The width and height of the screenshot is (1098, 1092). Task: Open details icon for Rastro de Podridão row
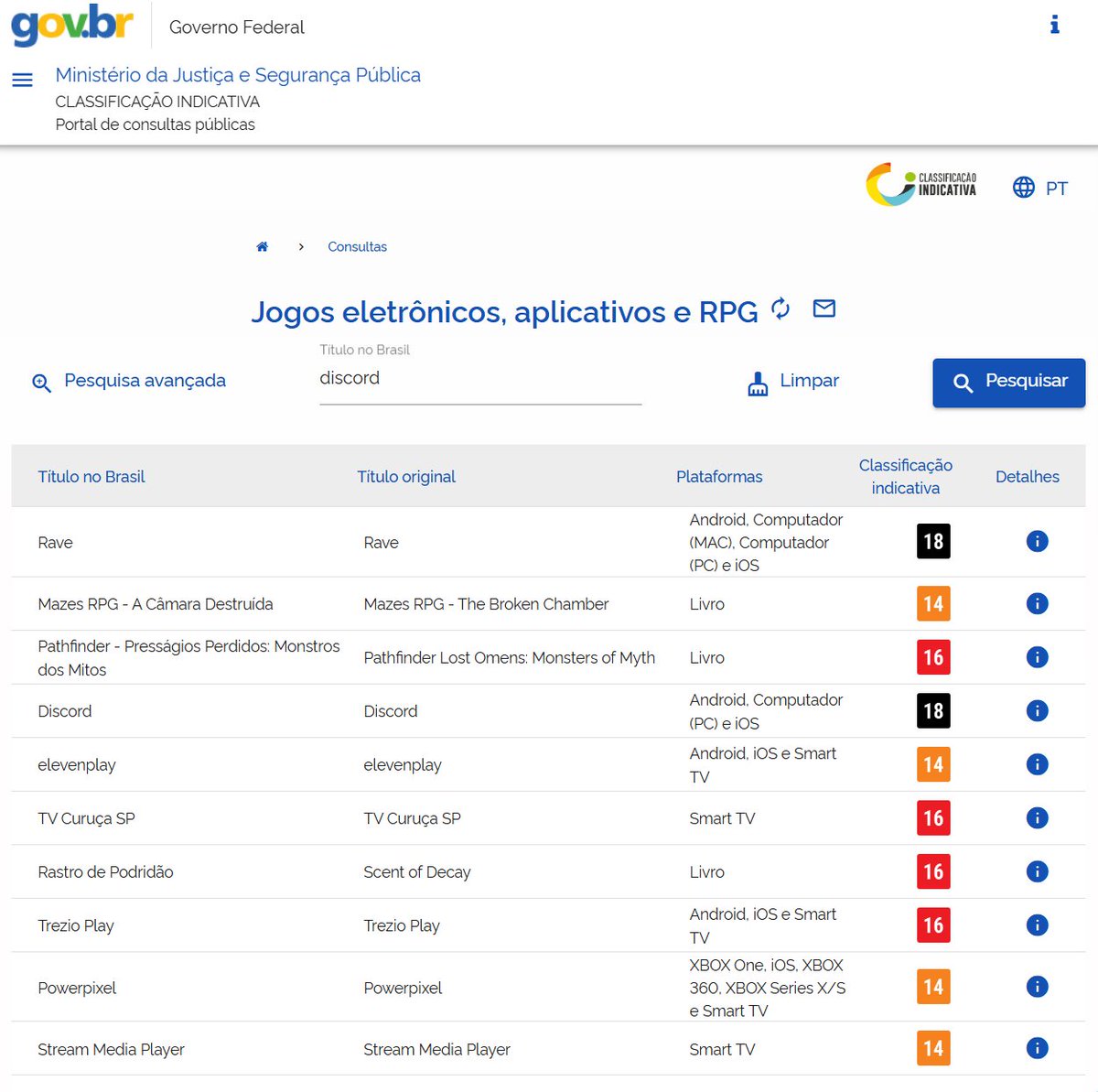pos(1037,871)
